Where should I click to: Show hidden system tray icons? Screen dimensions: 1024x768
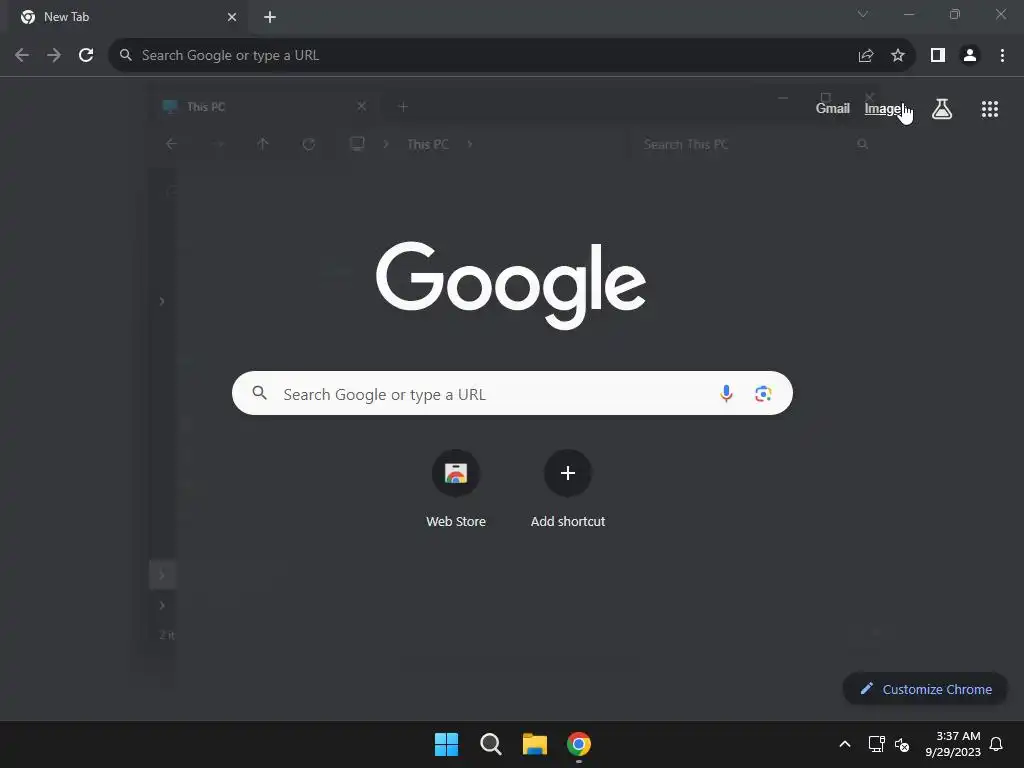(x=844, y=744)
